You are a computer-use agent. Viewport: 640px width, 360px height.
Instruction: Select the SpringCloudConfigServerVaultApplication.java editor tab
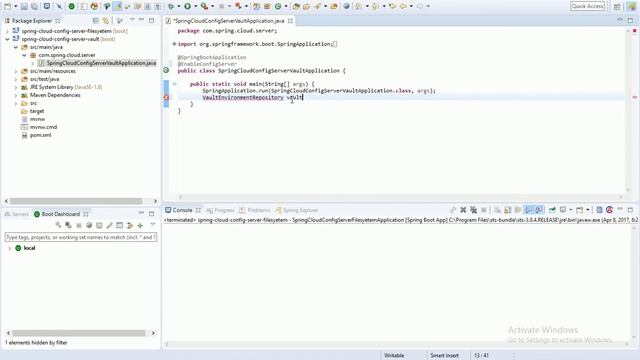pyautogui.click(x=229, y=20)
